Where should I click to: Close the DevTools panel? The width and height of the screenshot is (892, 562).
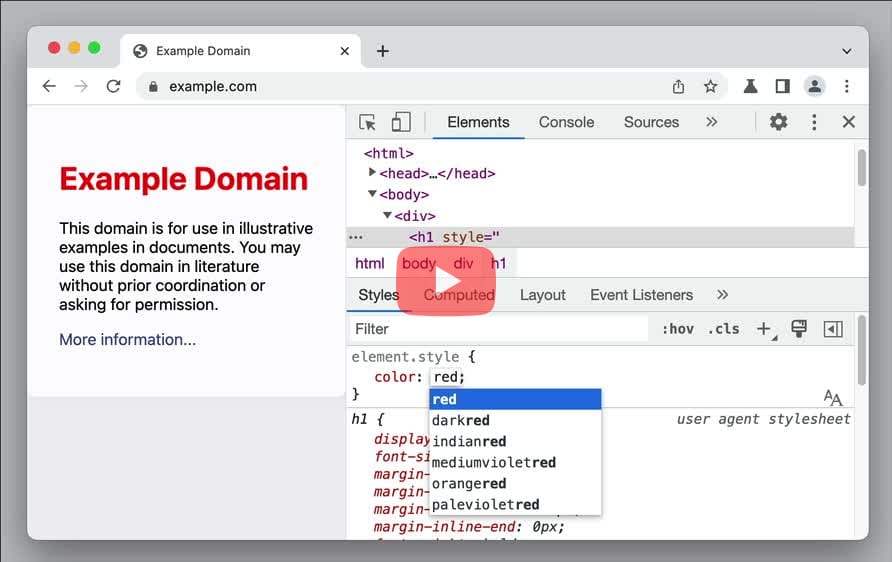[848, 122]
